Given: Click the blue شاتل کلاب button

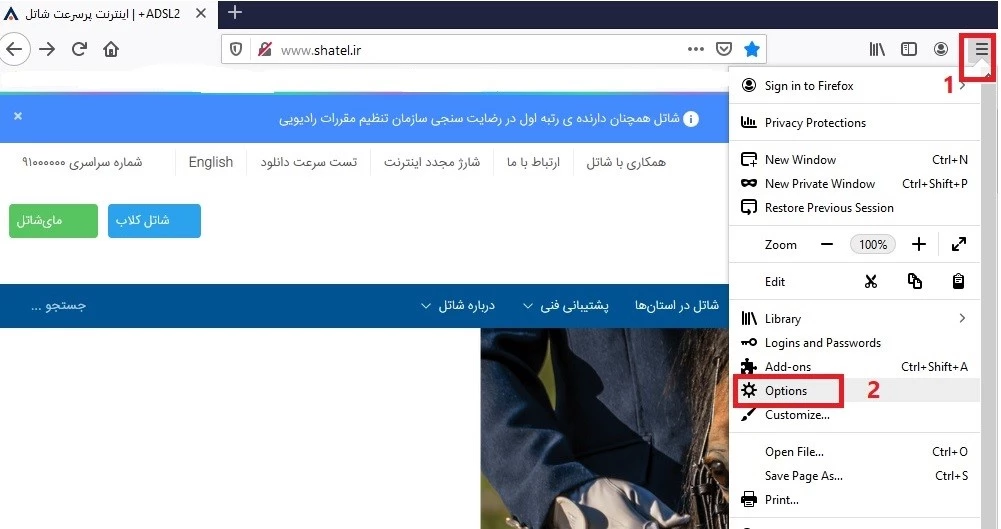Looking at the screenshot, I should click(154, 221).
